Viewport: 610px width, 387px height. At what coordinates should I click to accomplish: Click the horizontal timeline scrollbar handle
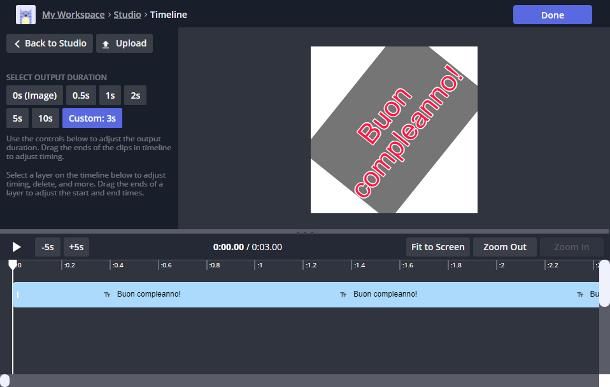[5, 380]
